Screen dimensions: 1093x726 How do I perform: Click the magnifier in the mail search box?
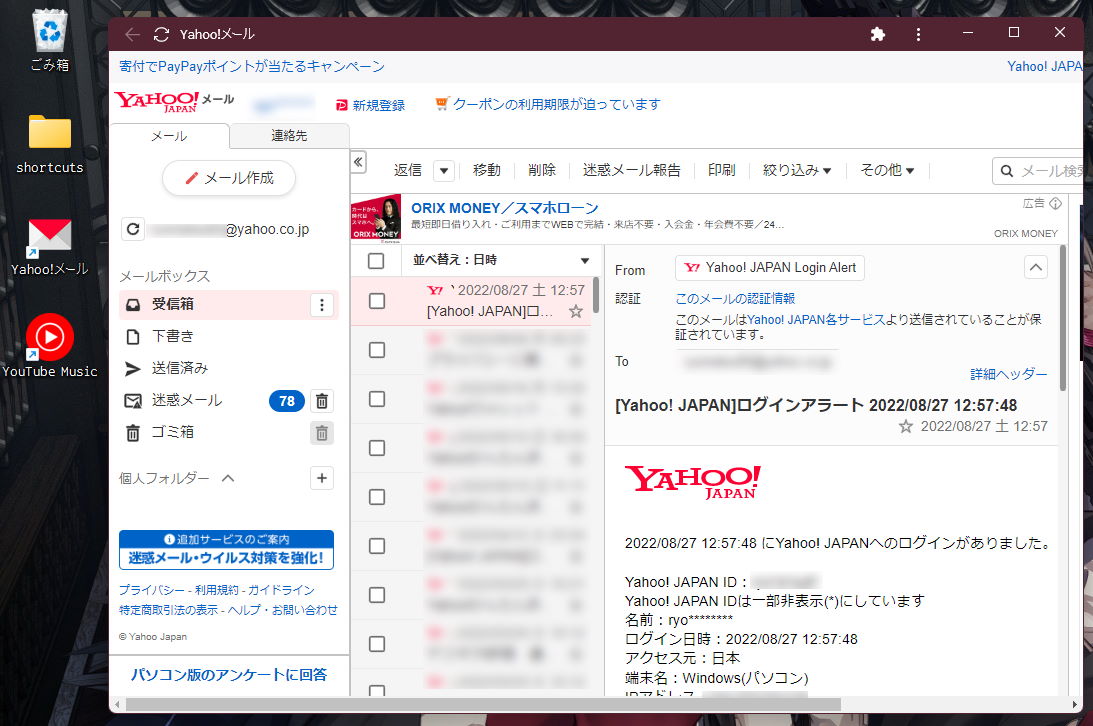[x=1007, y=170]
